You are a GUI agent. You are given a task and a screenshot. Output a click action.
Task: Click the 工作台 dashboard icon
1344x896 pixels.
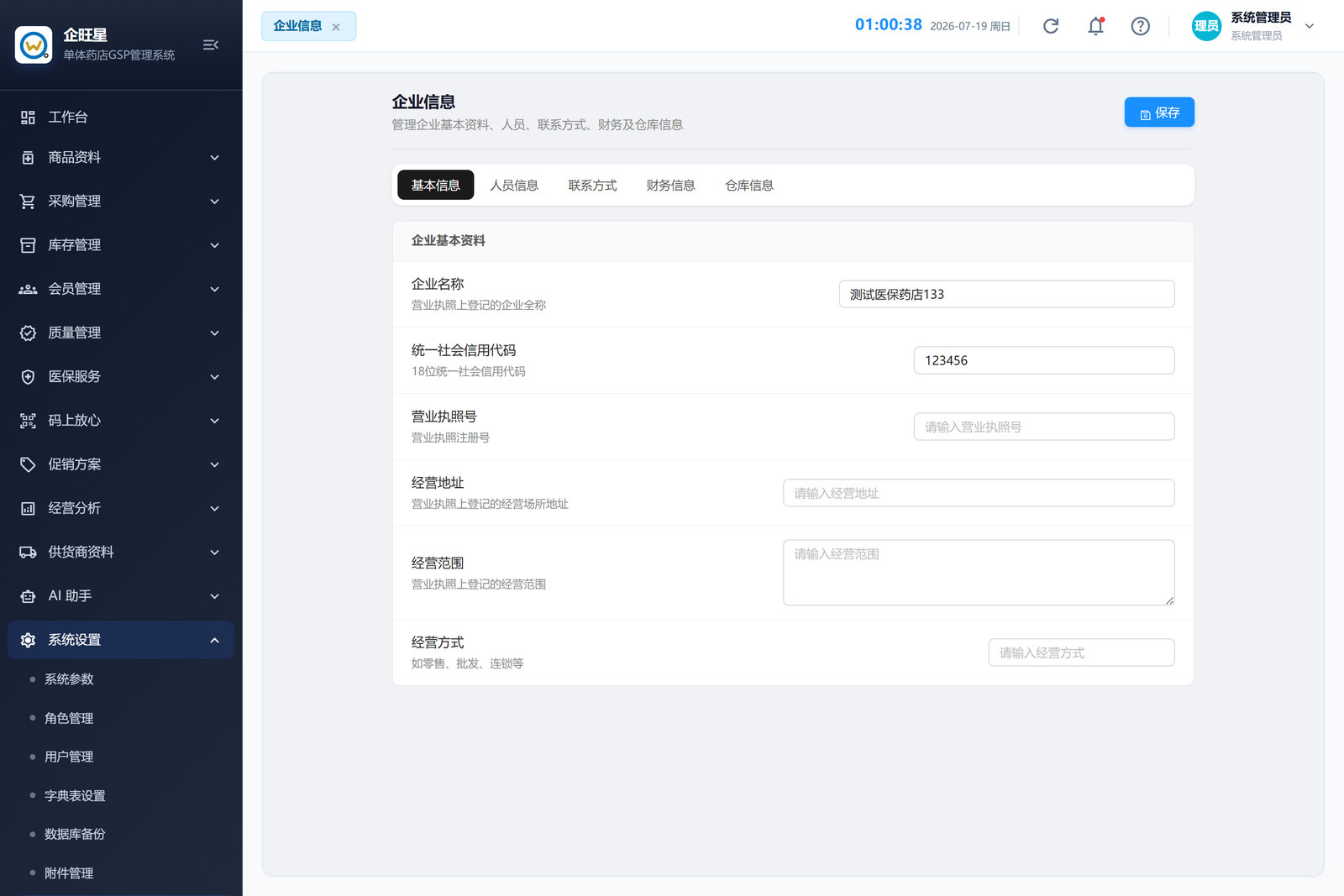pos(28,118)
